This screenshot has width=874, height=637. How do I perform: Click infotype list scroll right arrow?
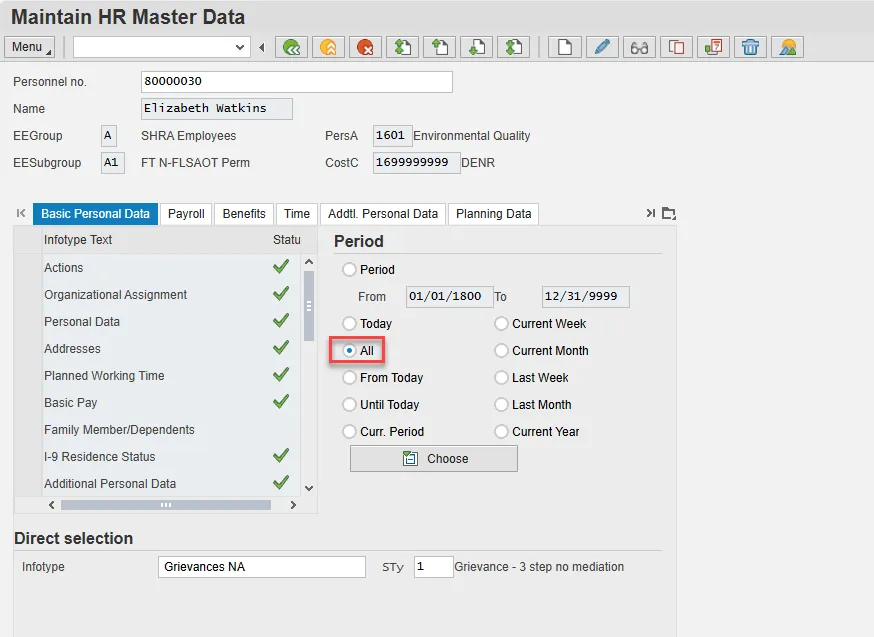point(293,505)
